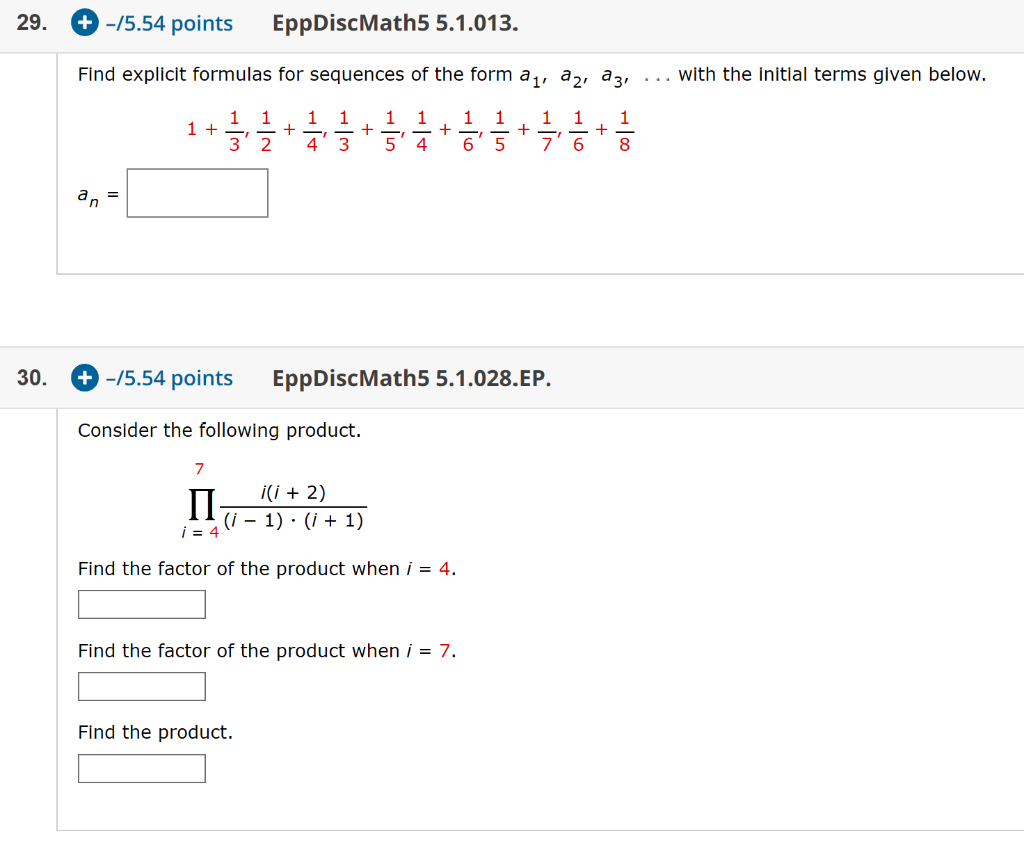
Task: Click the blue plus icon beside question 30
Action: (x=86, y=378)
